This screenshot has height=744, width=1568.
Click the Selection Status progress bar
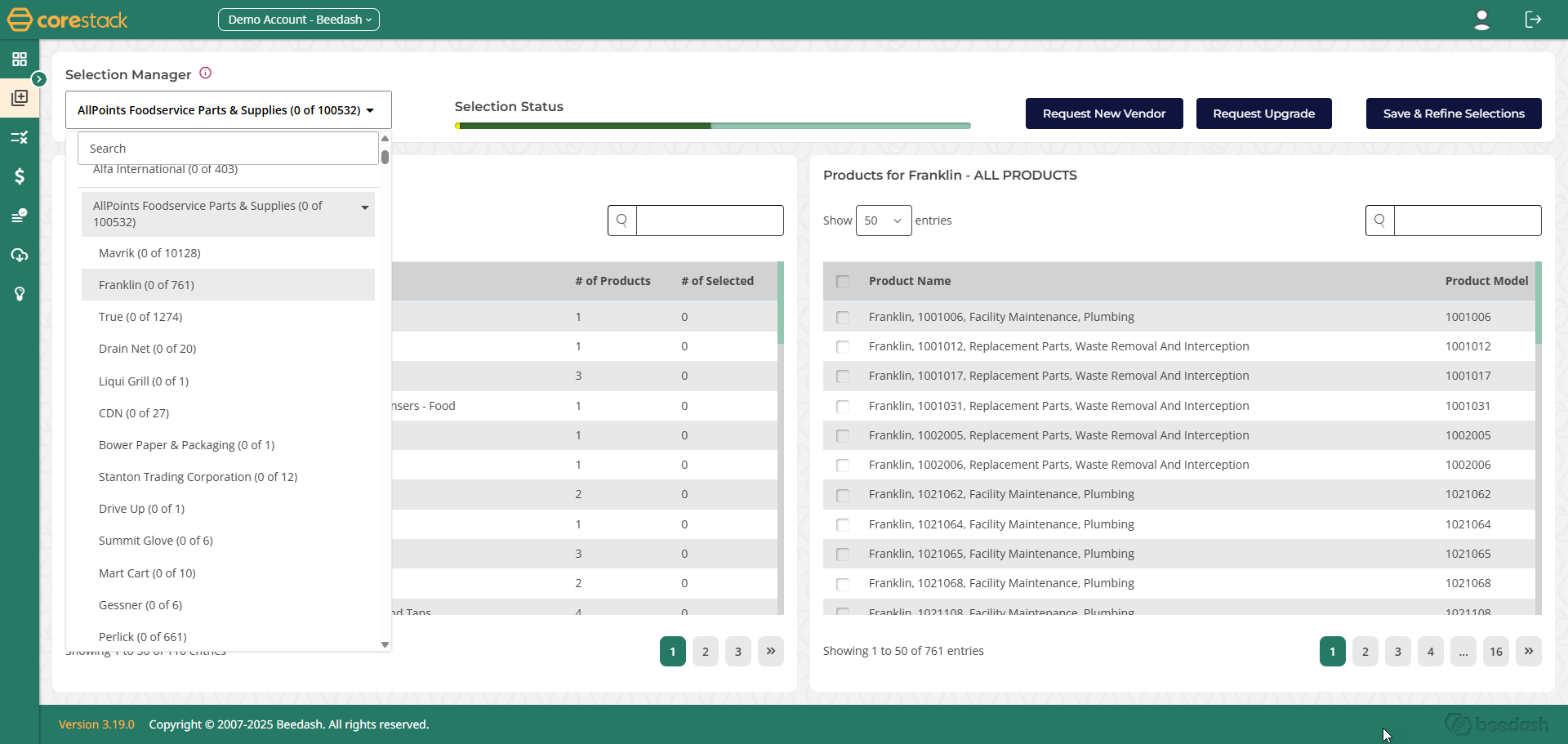click(713, 126)
